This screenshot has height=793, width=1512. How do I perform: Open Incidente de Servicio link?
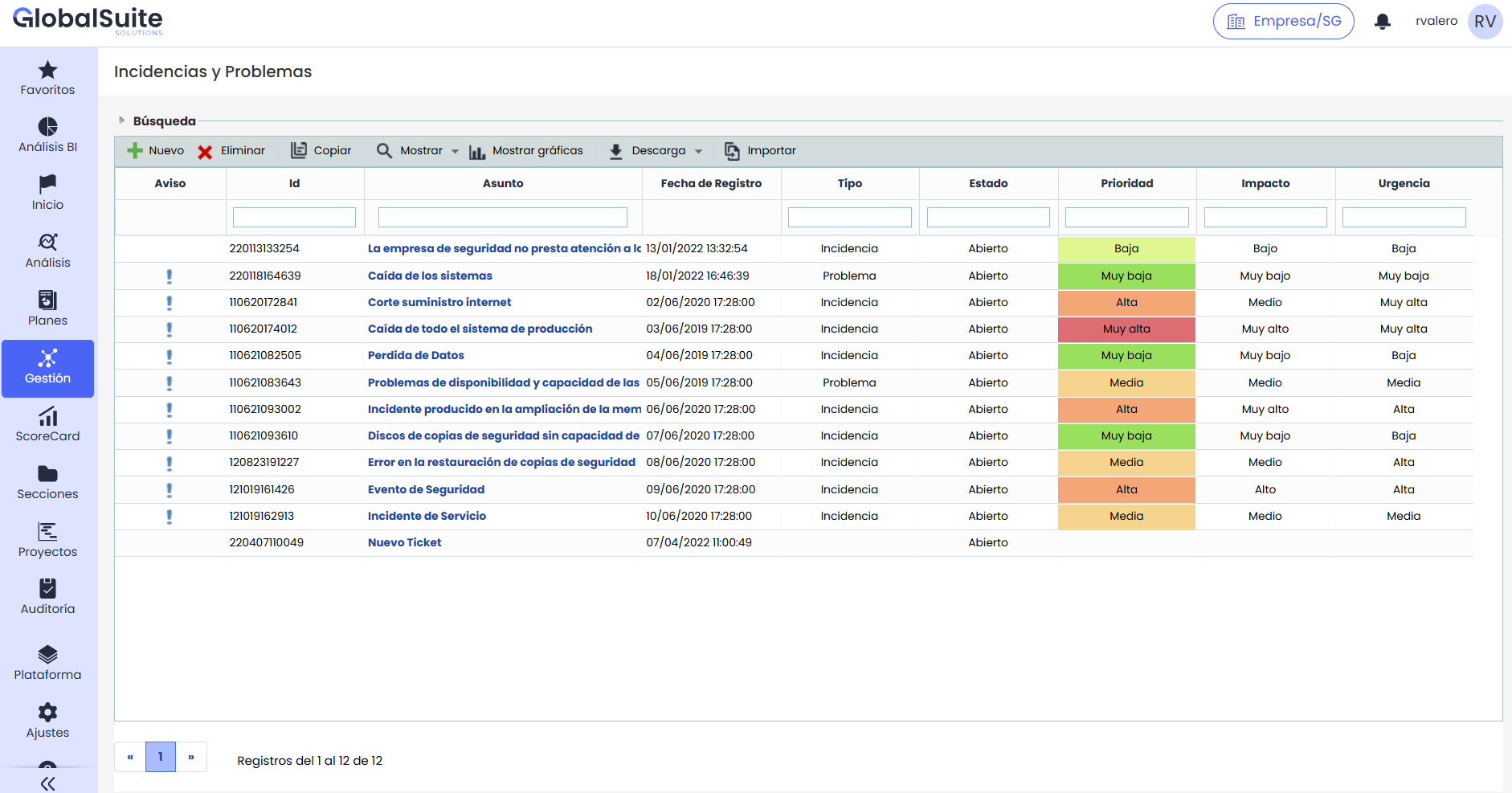pos(427,516)
